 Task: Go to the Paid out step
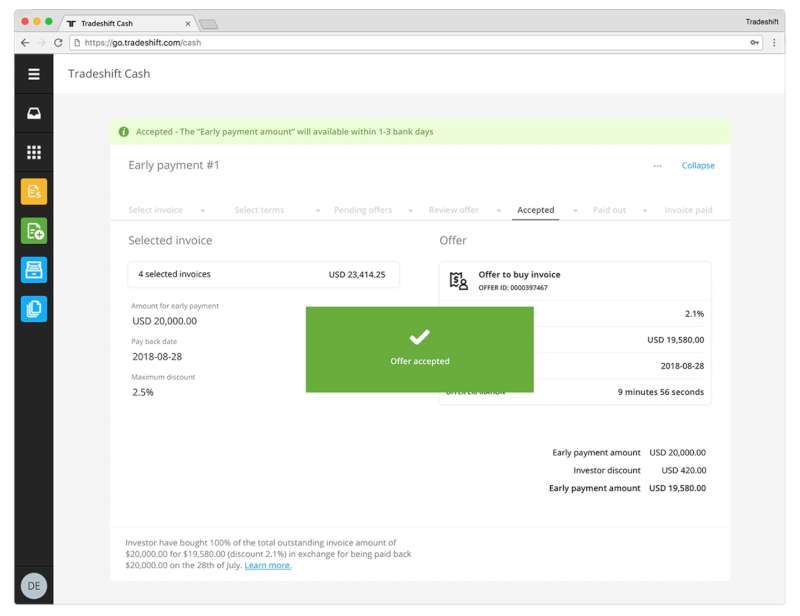[x=609, y=210]
